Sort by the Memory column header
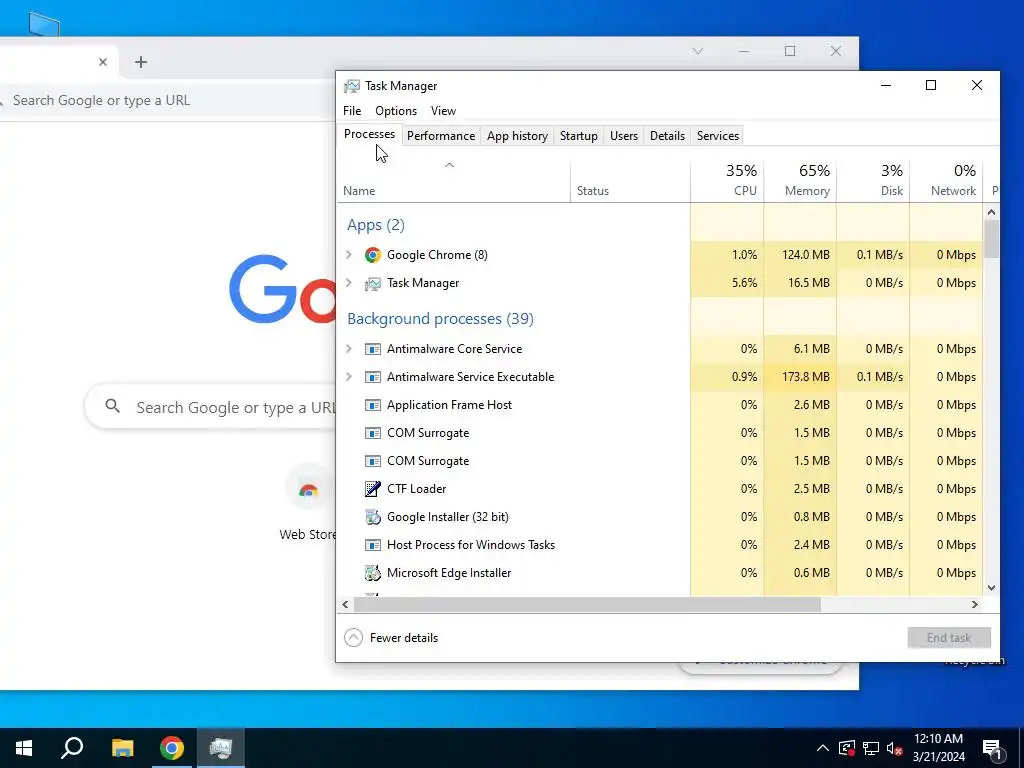Image resolution: width=1024 pixels, height=768 pixels. click(x=800, y=181)
